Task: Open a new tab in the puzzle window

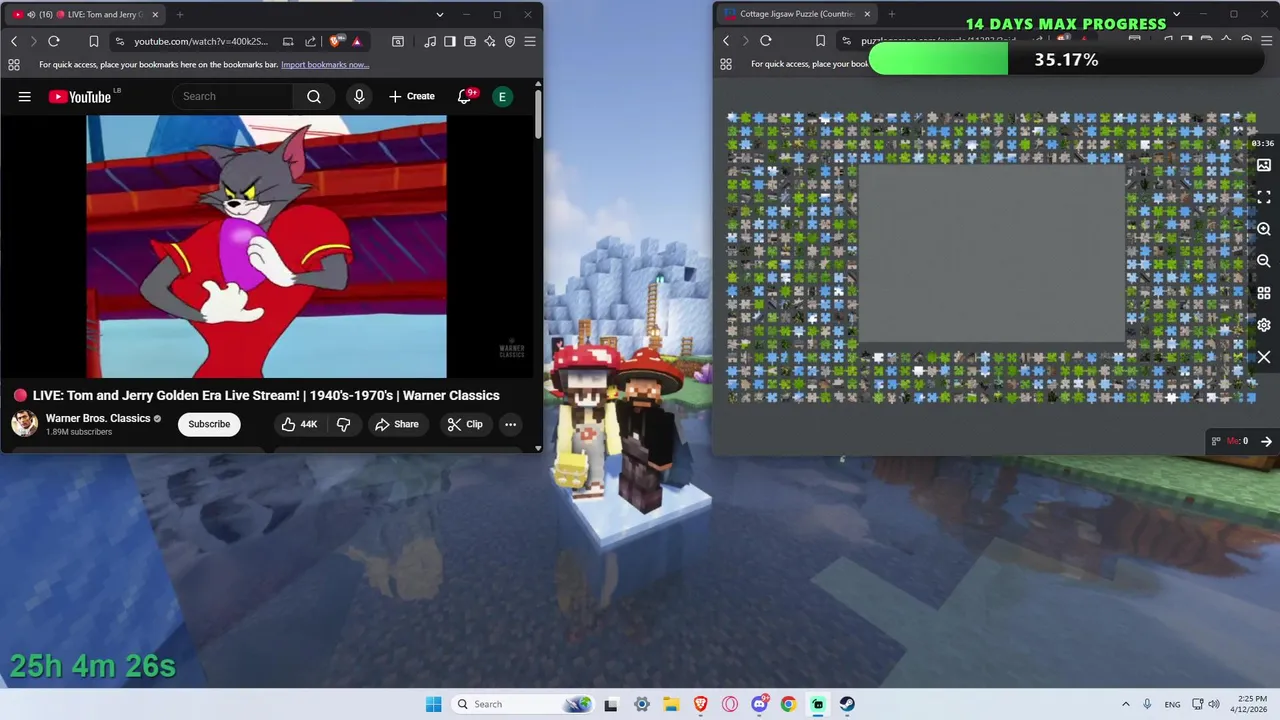Action: click(x=892, y=15)
